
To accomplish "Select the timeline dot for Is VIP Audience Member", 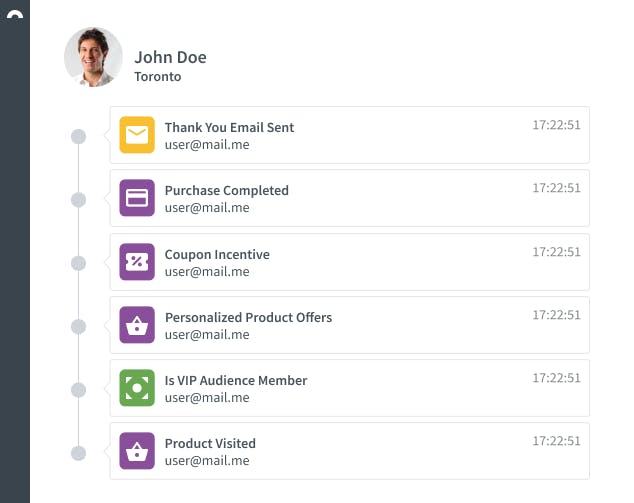I will 79,390.
